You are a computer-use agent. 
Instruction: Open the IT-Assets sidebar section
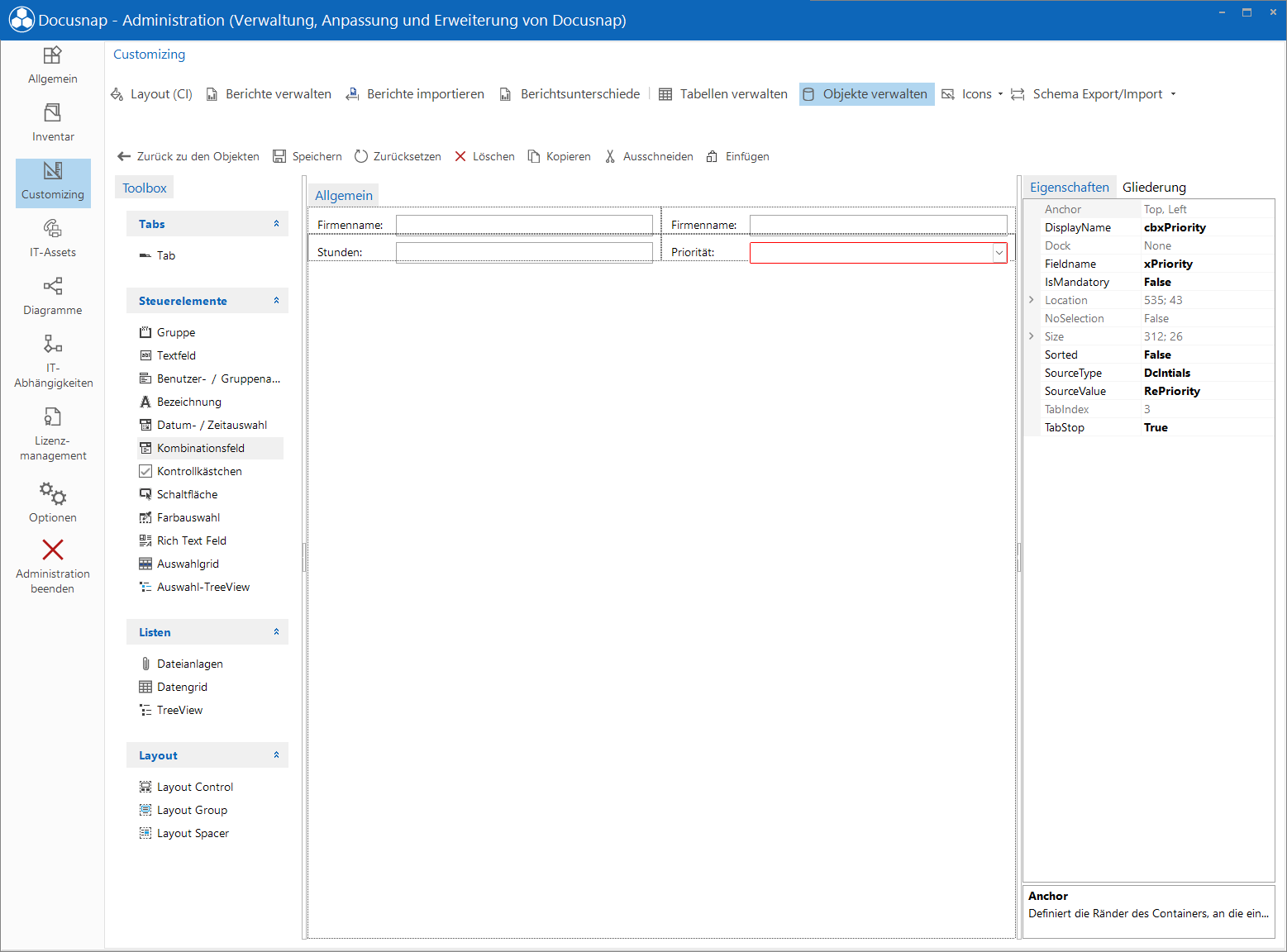53,239
